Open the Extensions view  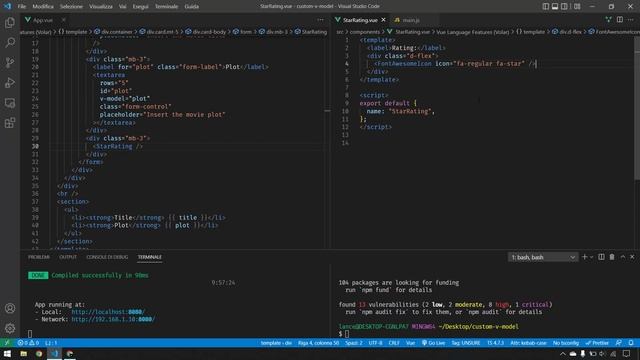click(x=10, y=123)
